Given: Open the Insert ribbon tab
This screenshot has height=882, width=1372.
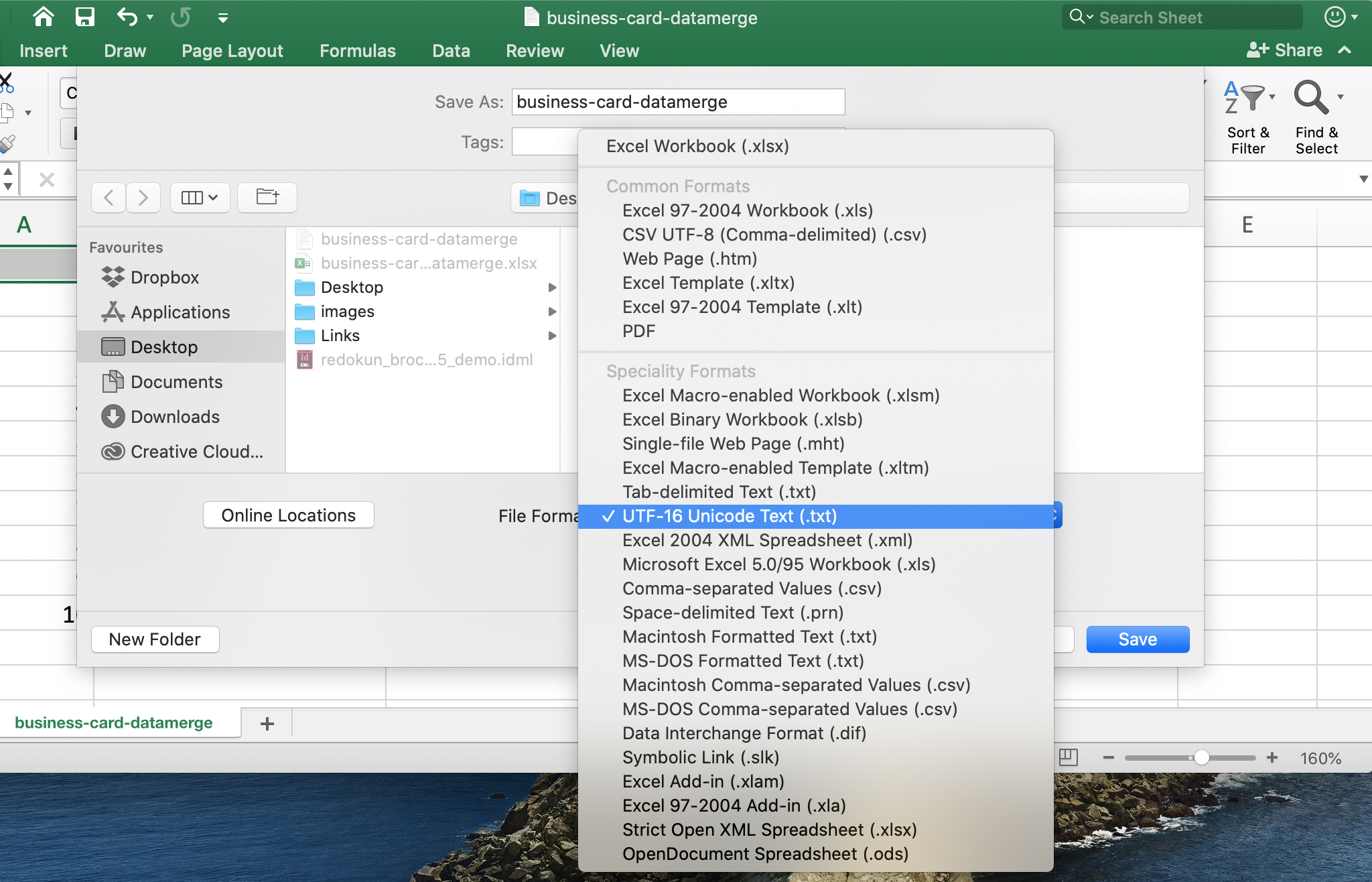Looking at the screenshot, I should [43, 51].
